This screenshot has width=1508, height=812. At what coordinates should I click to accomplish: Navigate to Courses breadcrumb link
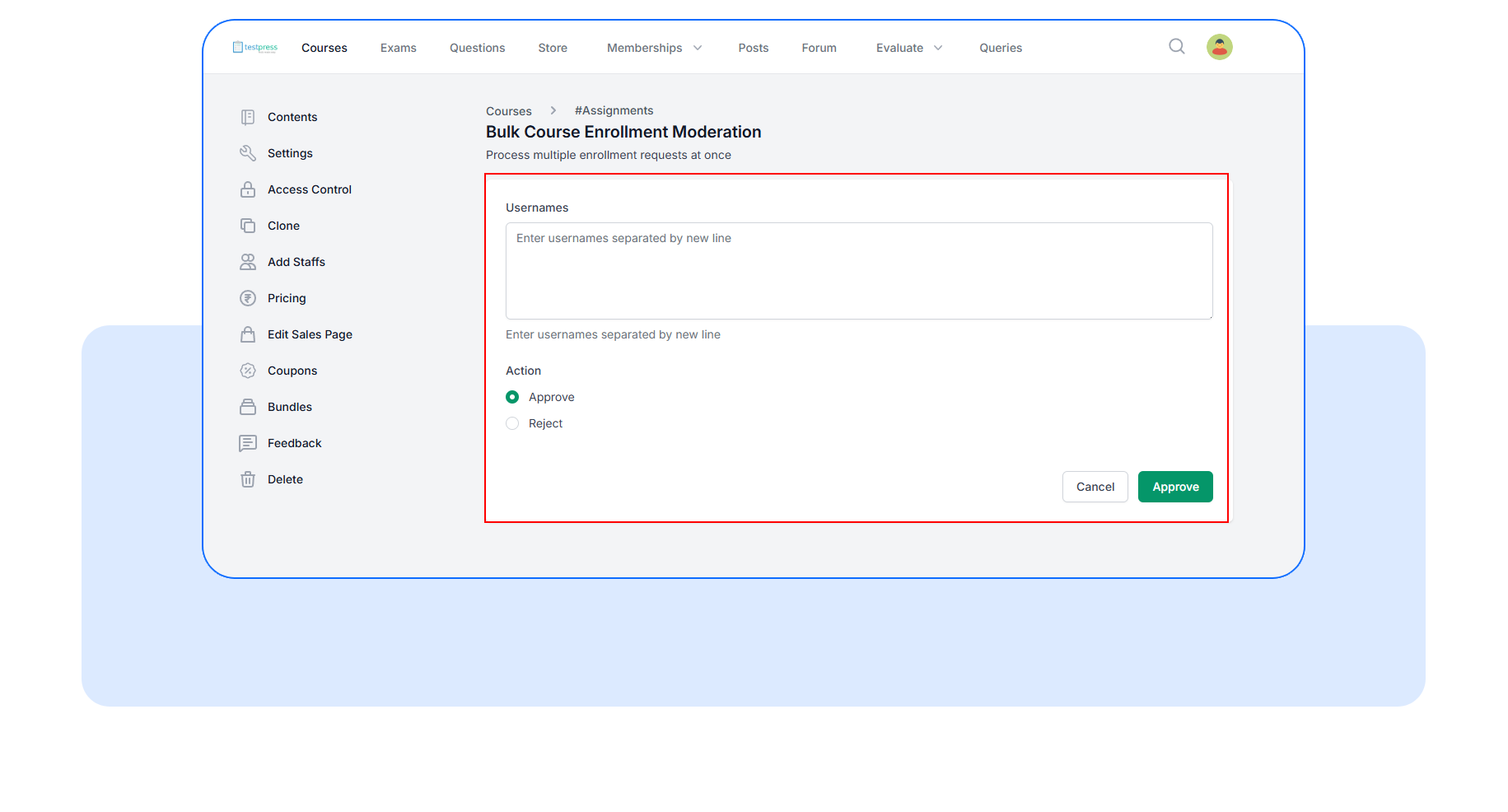pos(508,111)
